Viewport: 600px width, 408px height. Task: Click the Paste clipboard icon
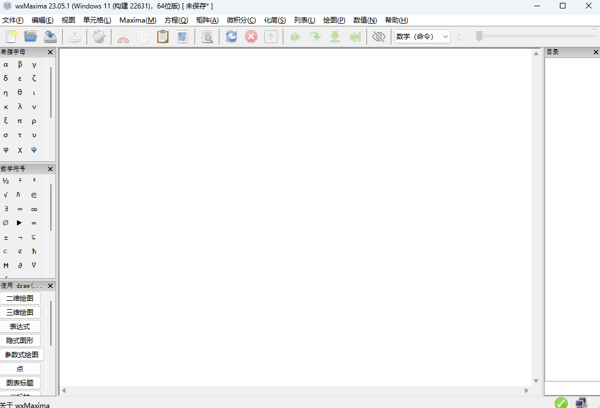[162, 37]
